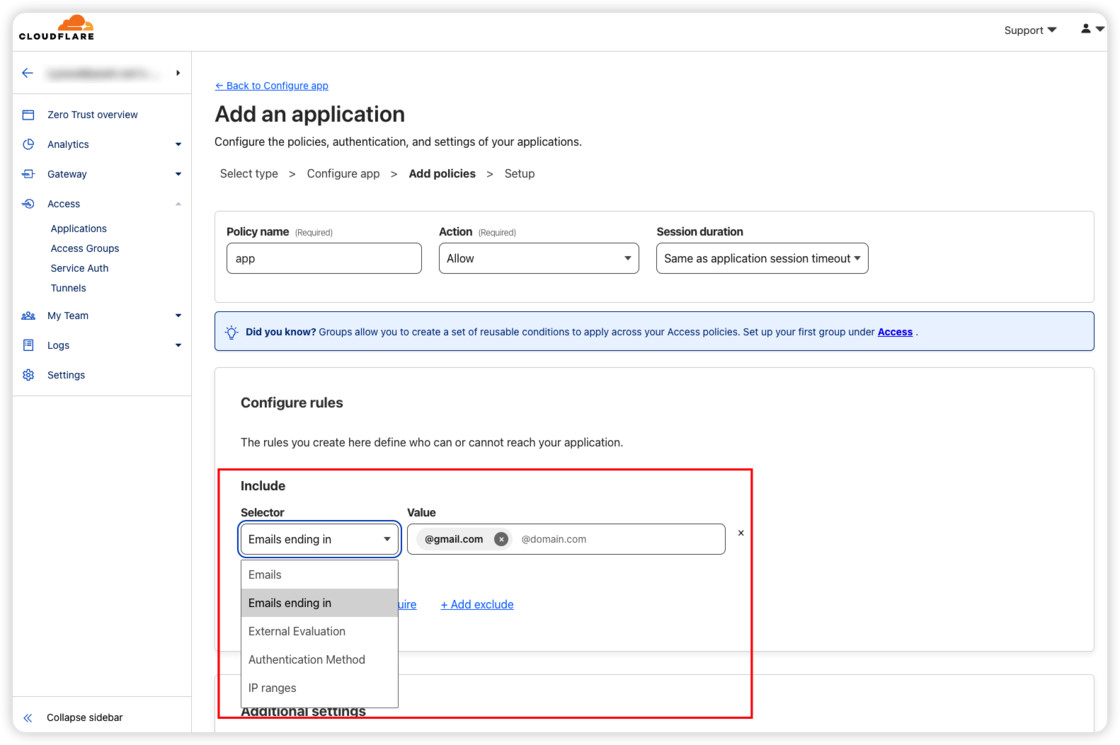The image size is (1120, 745).
Task: Open the user profile menu icon
Action: (x=1092, y=29)
